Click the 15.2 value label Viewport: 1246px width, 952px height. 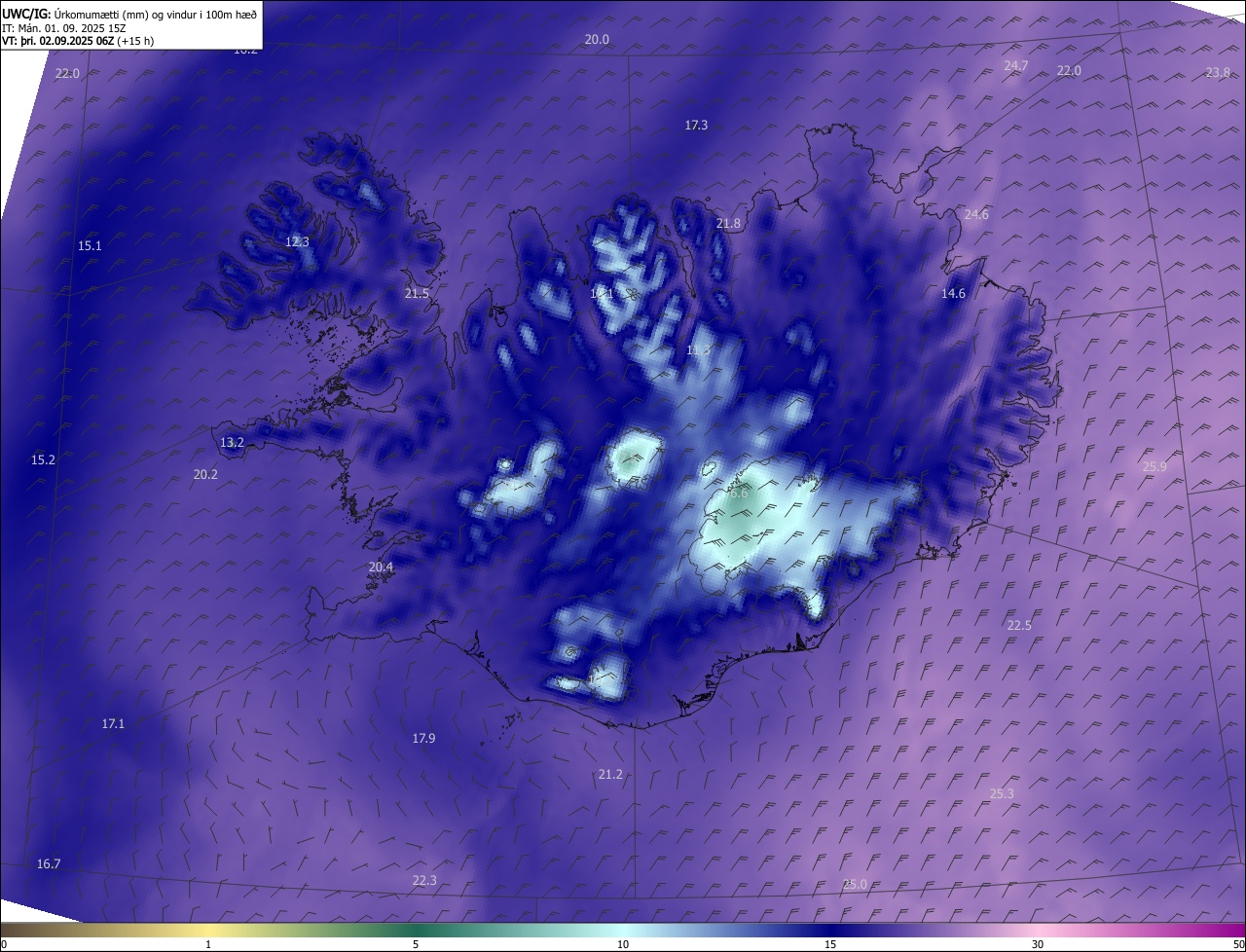[x=43, y=460]
